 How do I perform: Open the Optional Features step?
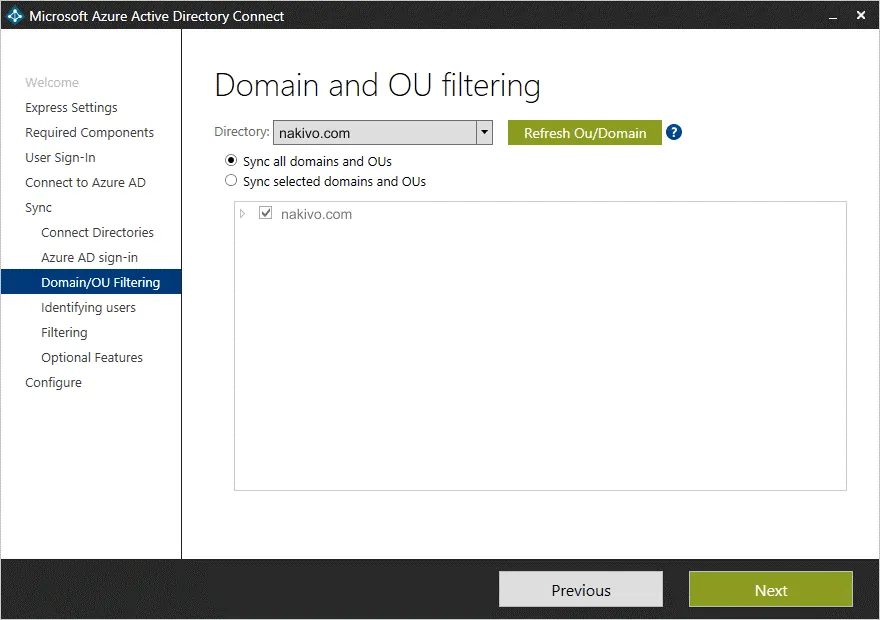click(91, 357)
